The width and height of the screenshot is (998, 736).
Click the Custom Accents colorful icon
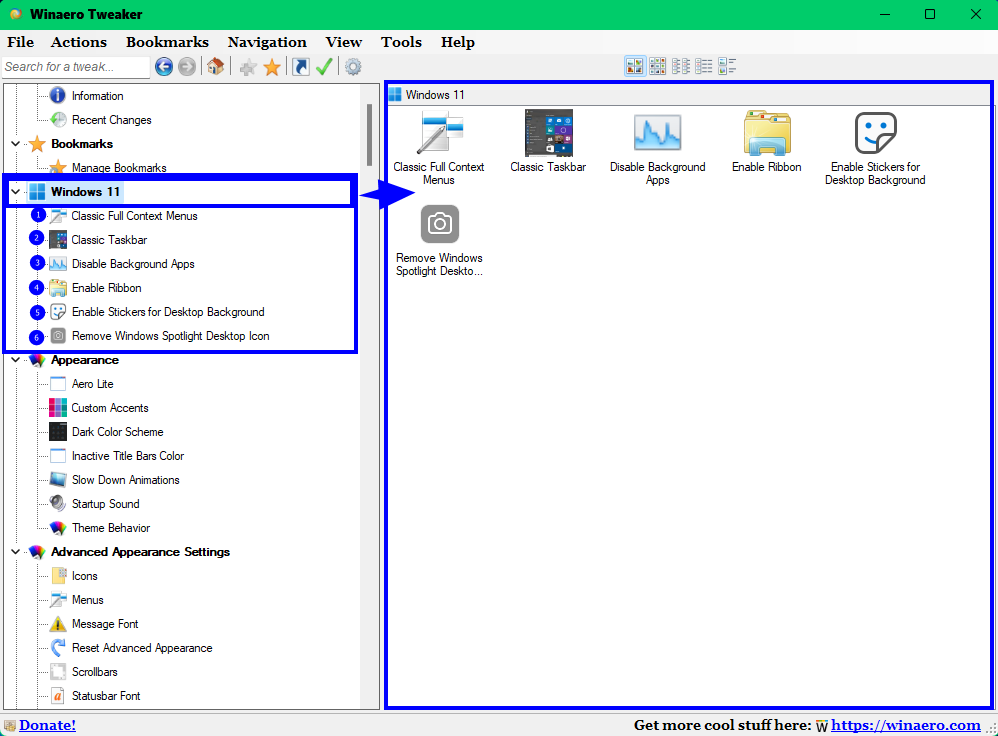point(58,407)
